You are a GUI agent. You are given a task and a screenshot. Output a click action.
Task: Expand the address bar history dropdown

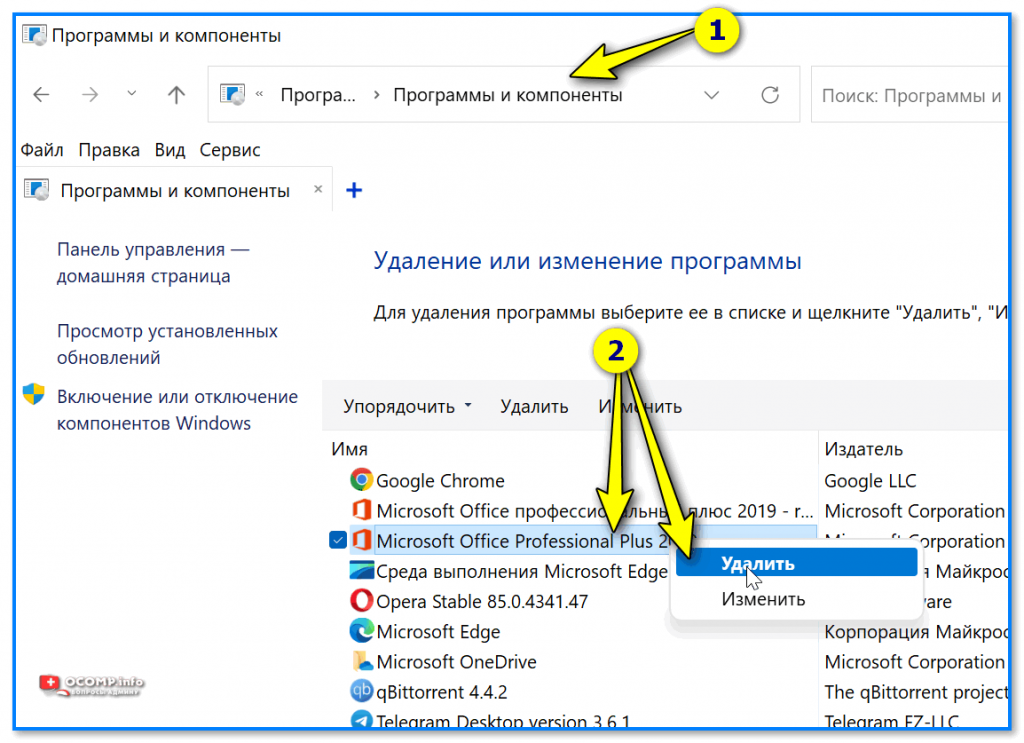coord(711,95)
